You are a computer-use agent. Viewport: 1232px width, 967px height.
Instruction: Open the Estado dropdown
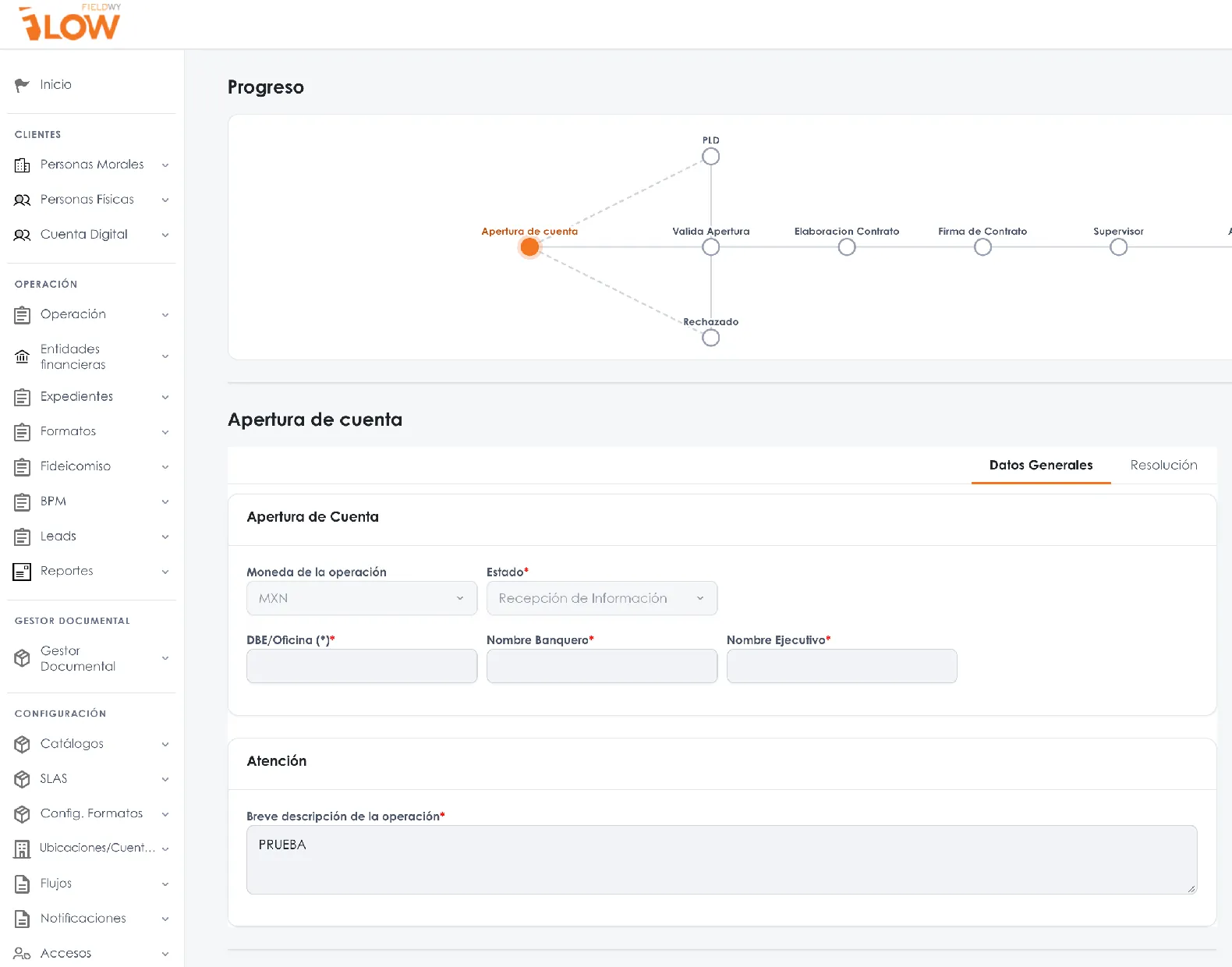point(602,598)
